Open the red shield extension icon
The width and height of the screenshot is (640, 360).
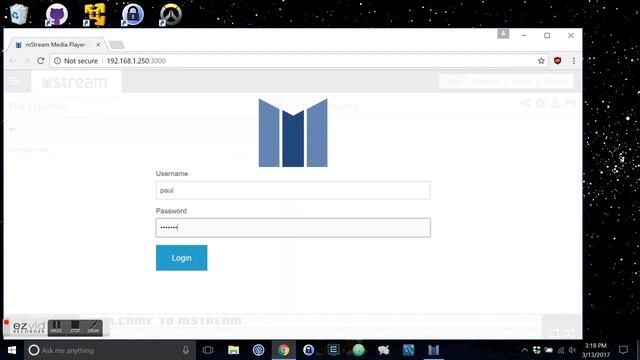(x=558, y=61)
